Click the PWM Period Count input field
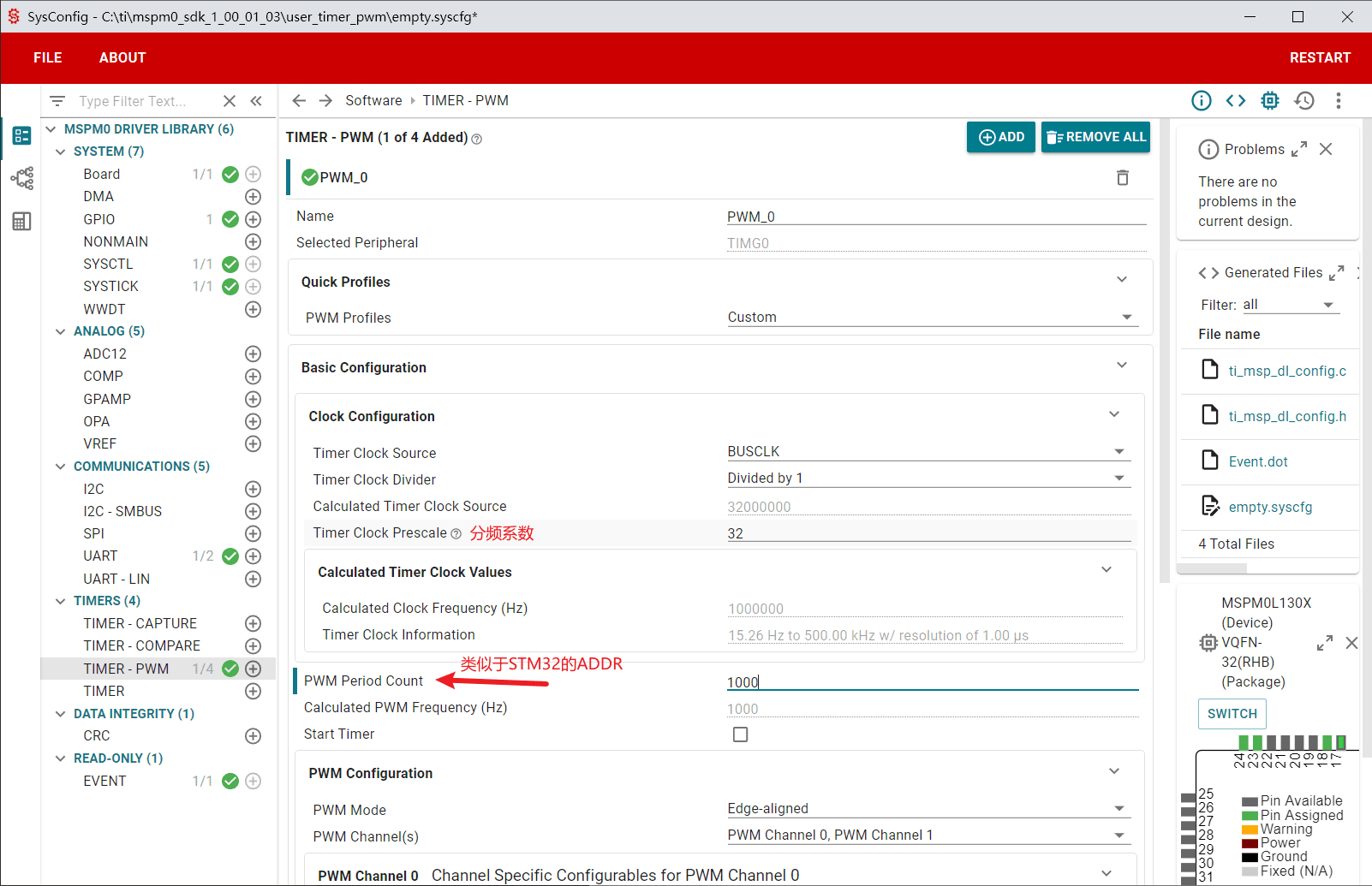Viewport: 1372px width, 886px height. pyautogui.click(x=932, y=682)
